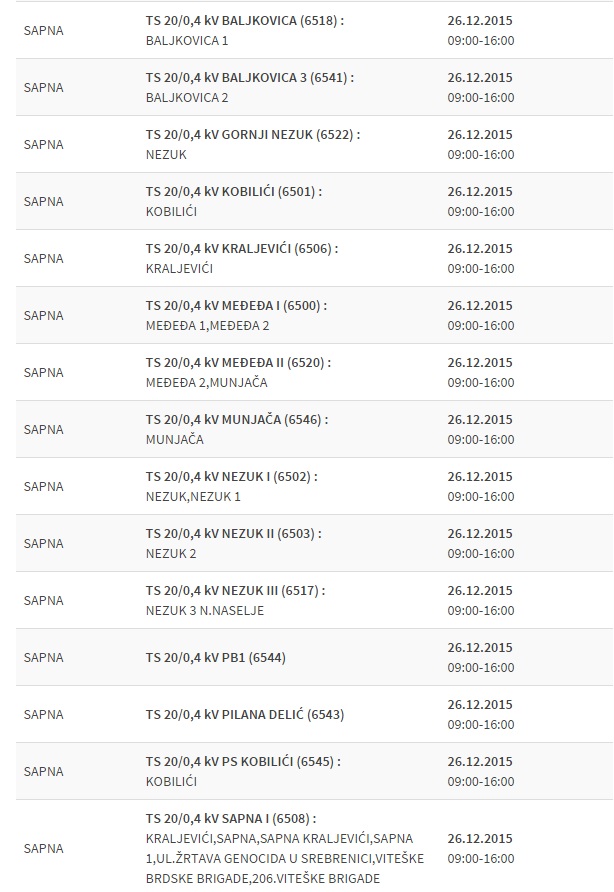
Task: Click the NEZUK III (6517) station heading
Action: tap(235, 590)
